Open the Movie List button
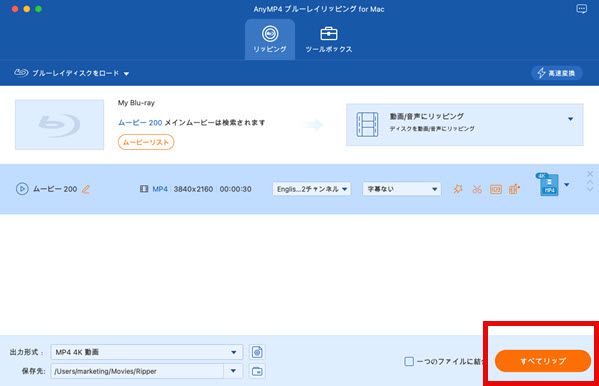The height and width of the screenshot is (386, 599). click(146, 142)
